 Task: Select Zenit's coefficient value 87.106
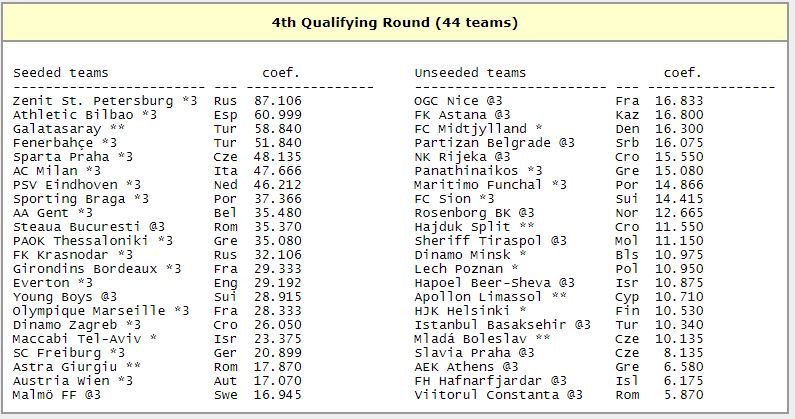tap(278, 101)
